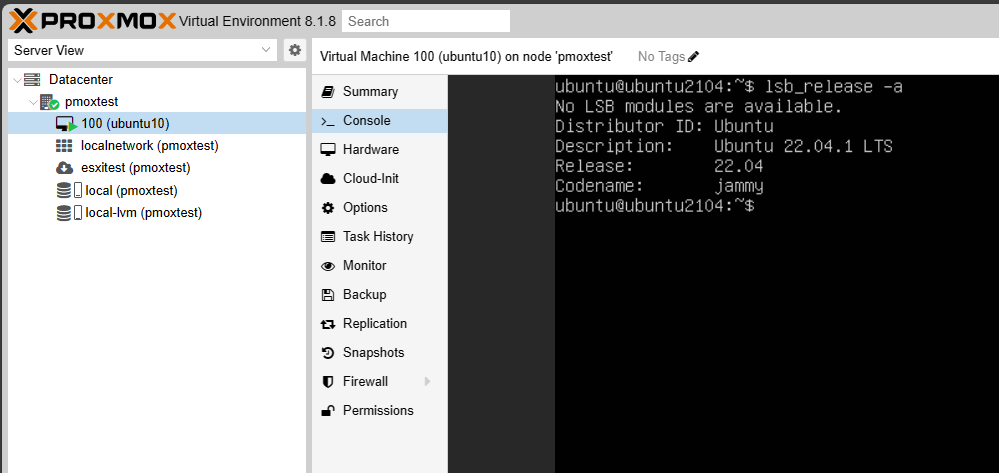This screenshot has height=473, width=999.
Task: Click the pmoxtest node icon
Action: point(49,102)
